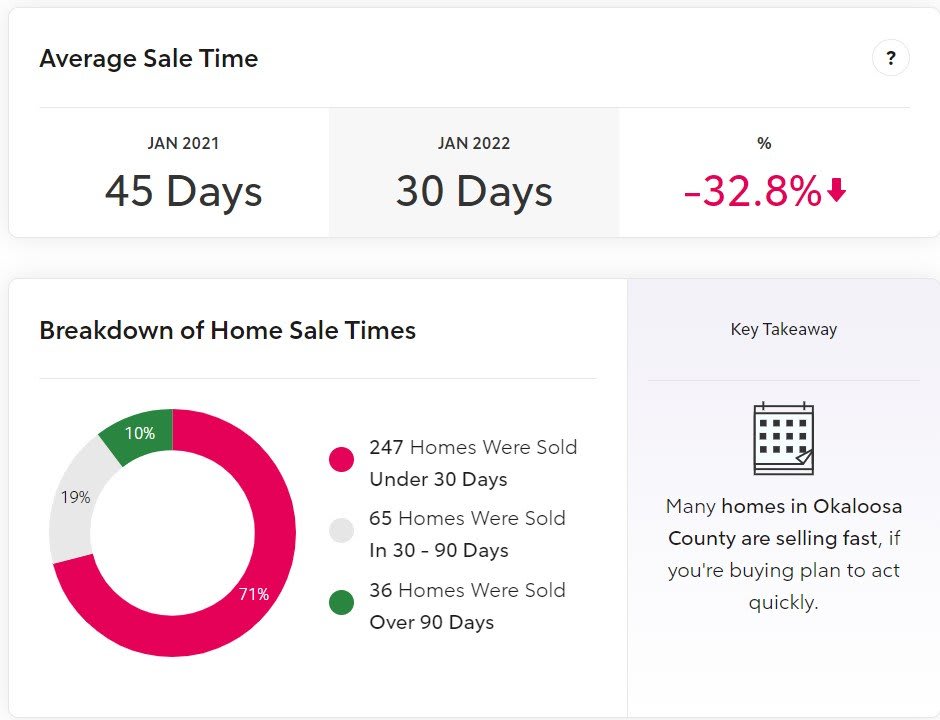Click the Breakdown of Home Sale Times title

pos(227,330)
